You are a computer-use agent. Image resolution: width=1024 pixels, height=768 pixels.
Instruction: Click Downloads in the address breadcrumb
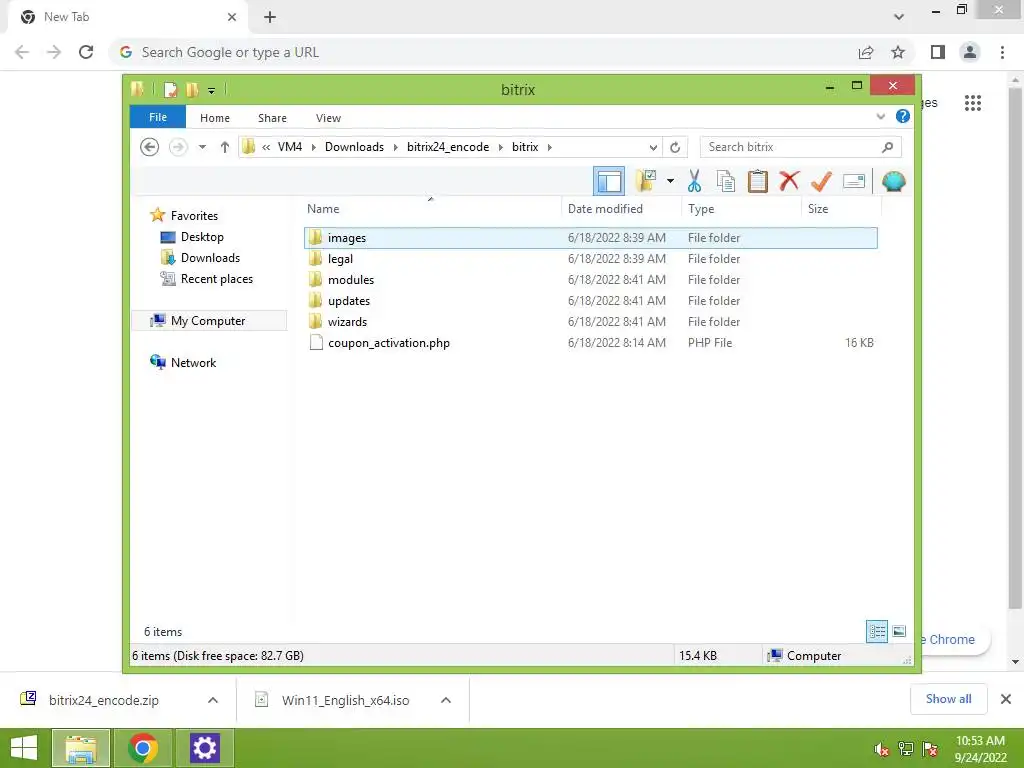tap(354, 147)
